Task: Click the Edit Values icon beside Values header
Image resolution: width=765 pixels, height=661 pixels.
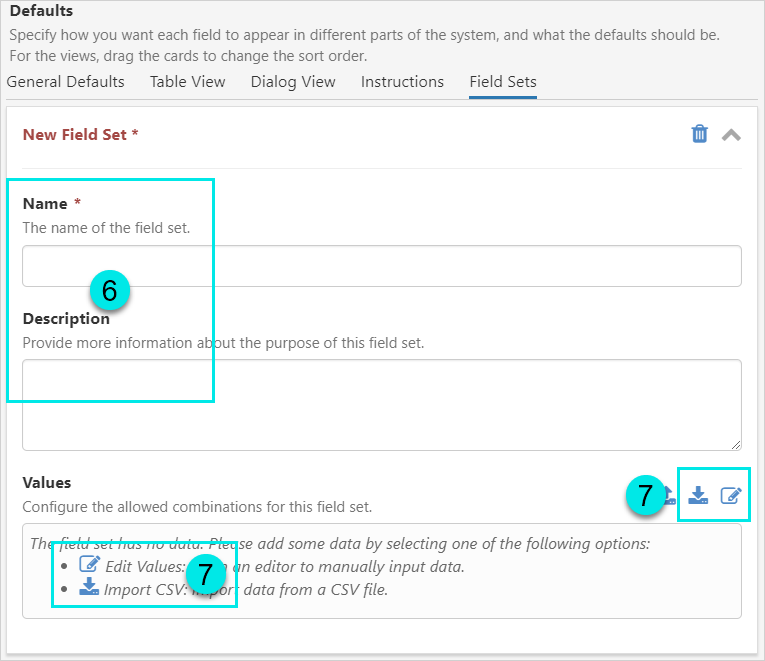Action: click(x=731, y=495)
